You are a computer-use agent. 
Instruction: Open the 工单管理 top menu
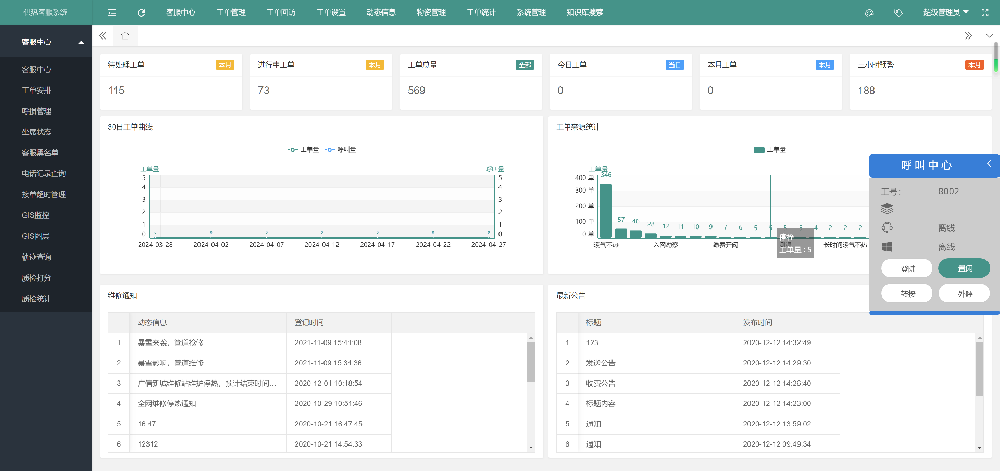tap(231, 12)
